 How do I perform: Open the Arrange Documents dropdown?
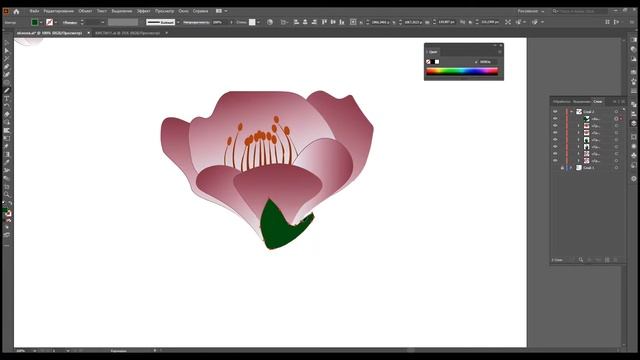tap(221, 11)
